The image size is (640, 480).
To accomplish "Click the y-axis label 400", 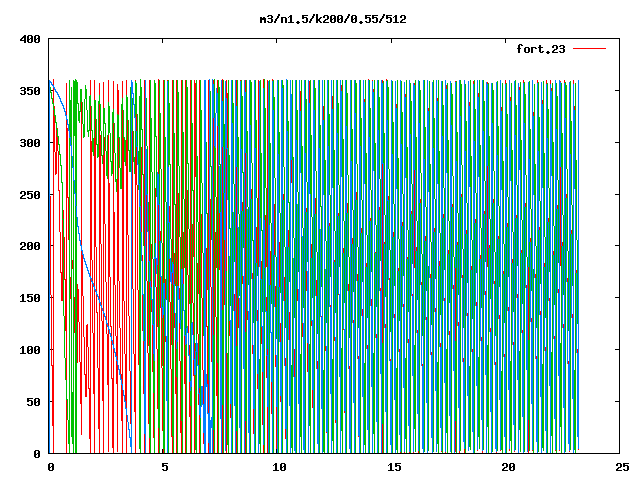I will coord(30,39).
